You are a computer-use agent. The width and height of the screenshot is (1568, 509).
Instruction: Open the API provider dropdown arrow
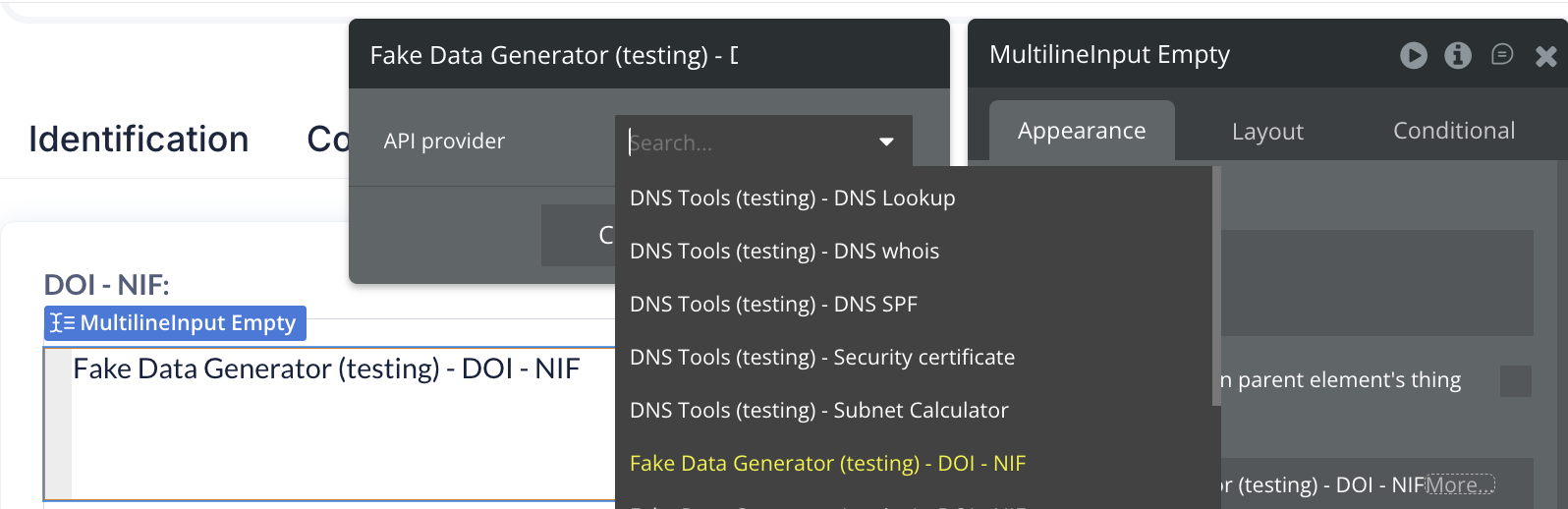pos(886,142)
